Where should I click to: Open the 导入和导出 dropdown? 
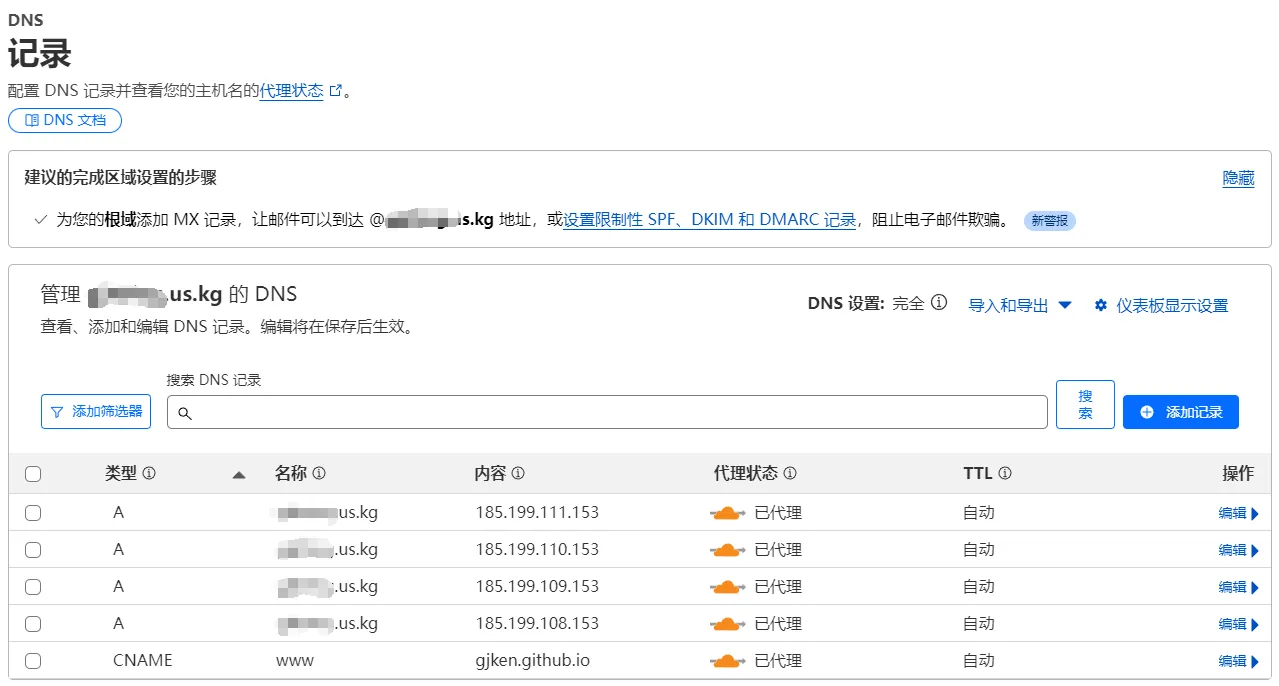click(1019, 305)
